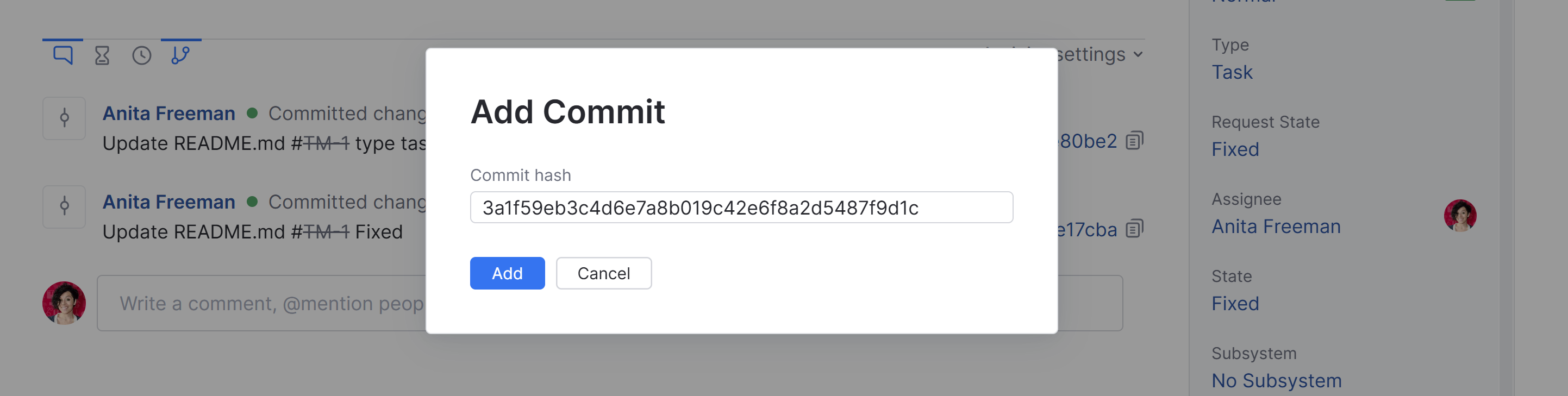Viewport: 1568px width, 396px height.
Task: Switch to the Comments speech bubble tab
Action: (63, 55)
